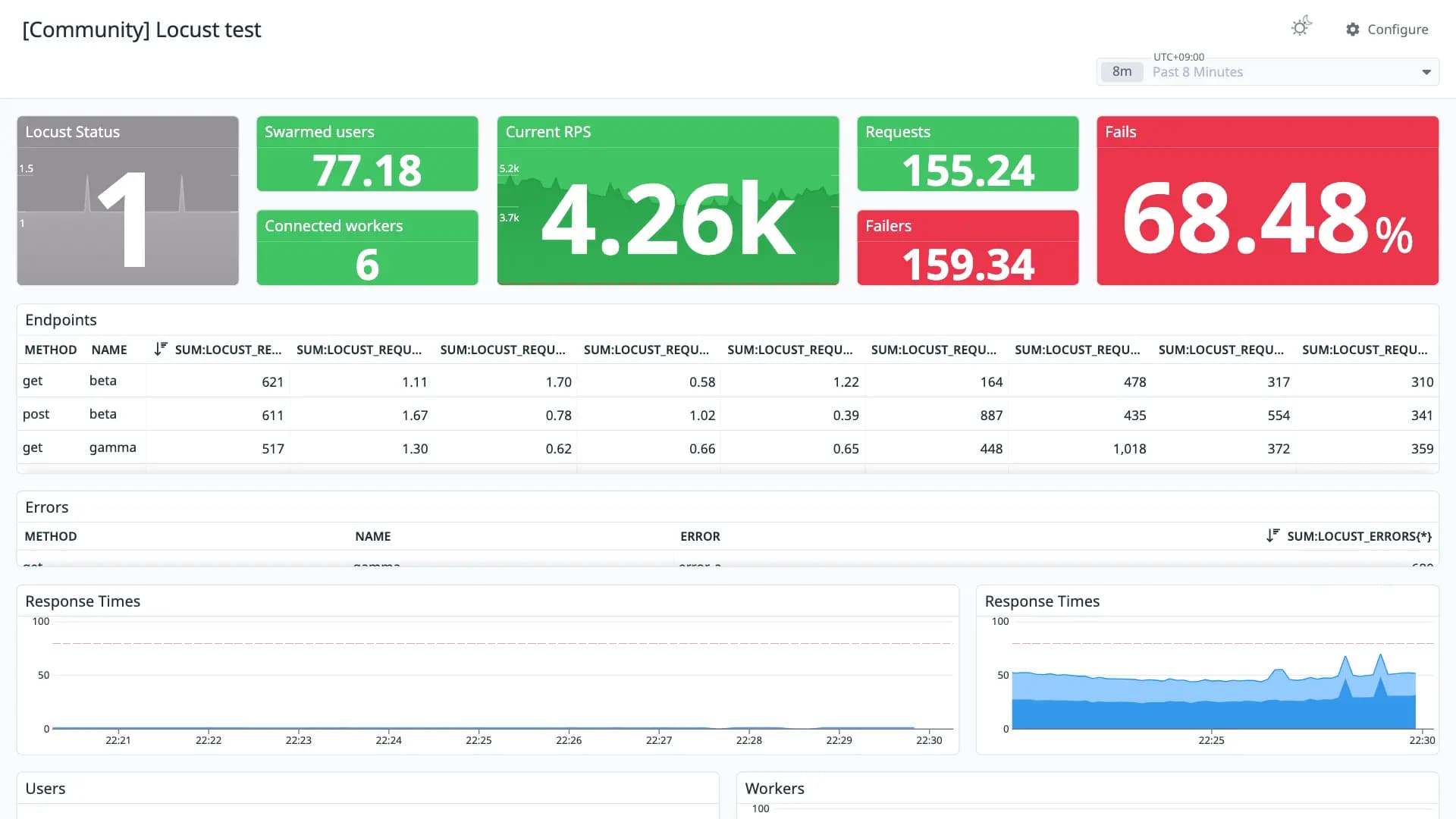
Task: Click the Failers 159.34 widget
Action: click(968, 248)
